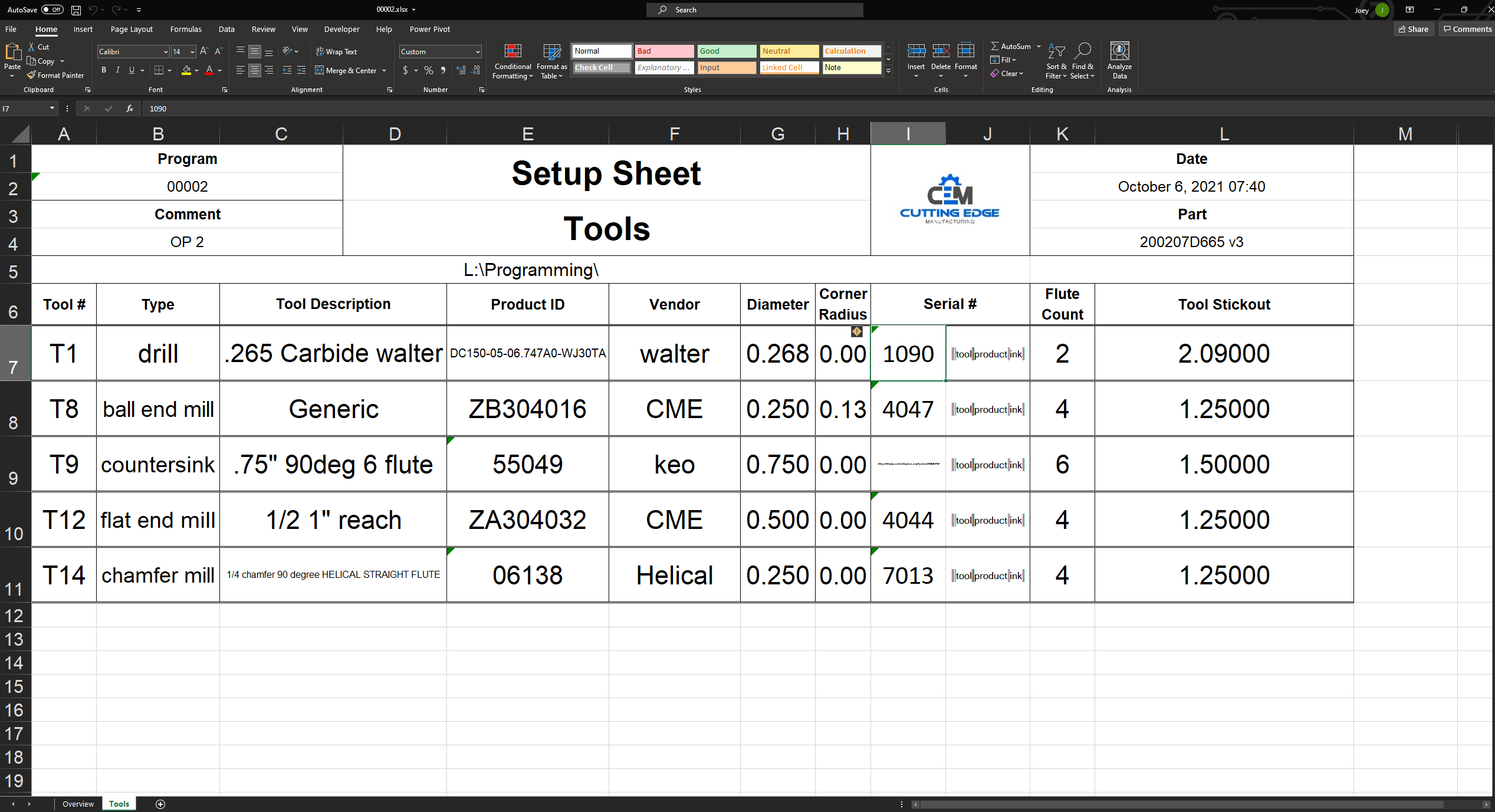Image resolution: width=1495 pixels, height=812 pixels.
Task: Click inside the formula bar
Action: (x=354, y=109)
